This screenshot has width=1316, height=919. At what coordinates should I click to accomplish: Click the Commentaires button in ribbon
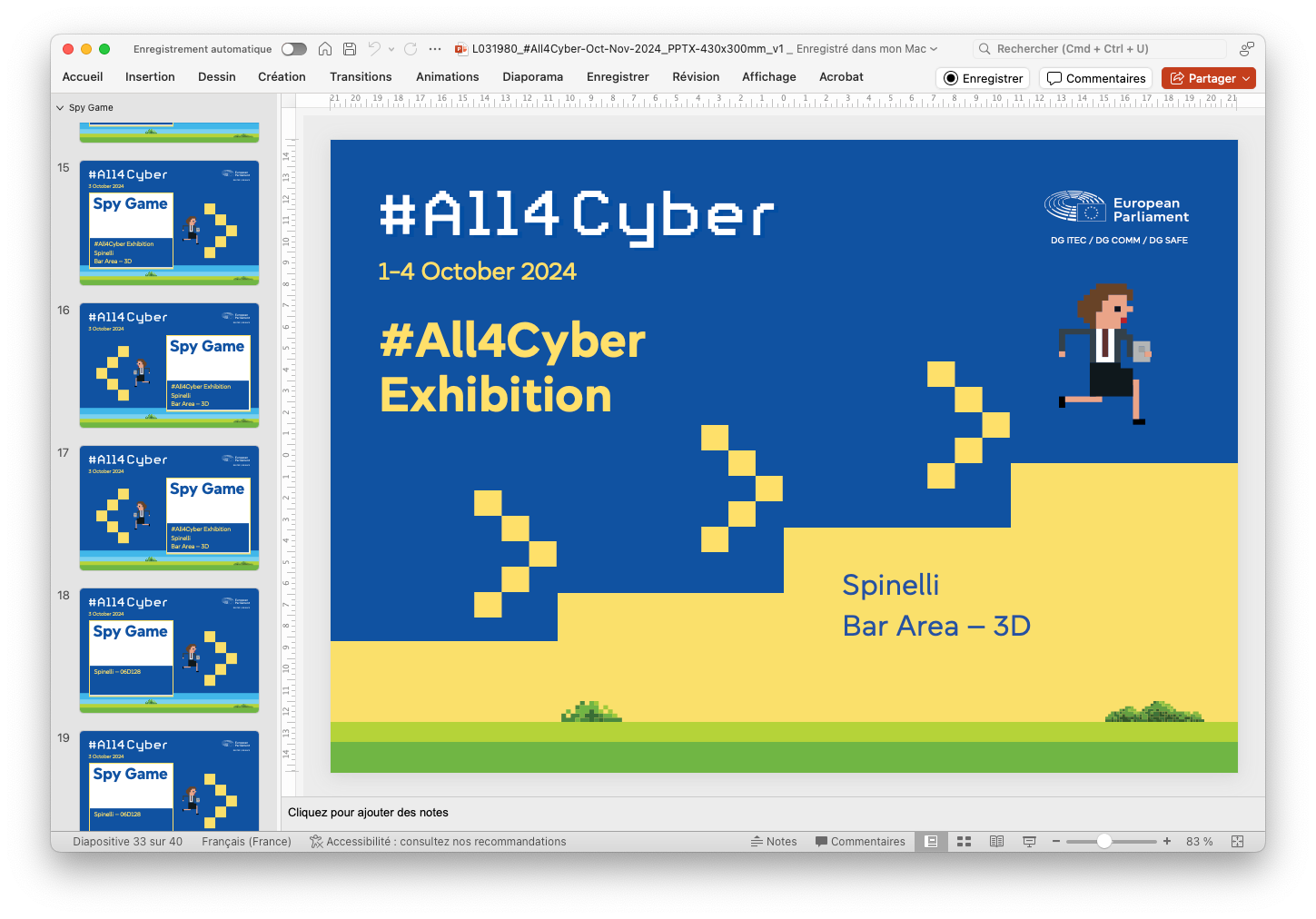click(x=1095, y=78)
